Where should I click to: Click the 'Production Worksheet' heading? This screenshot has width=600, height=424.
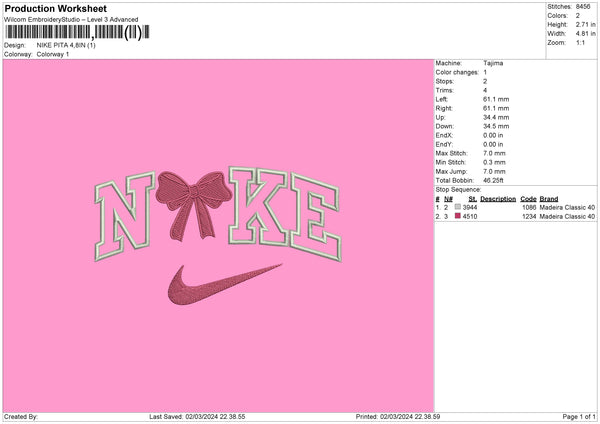[55, 8]
